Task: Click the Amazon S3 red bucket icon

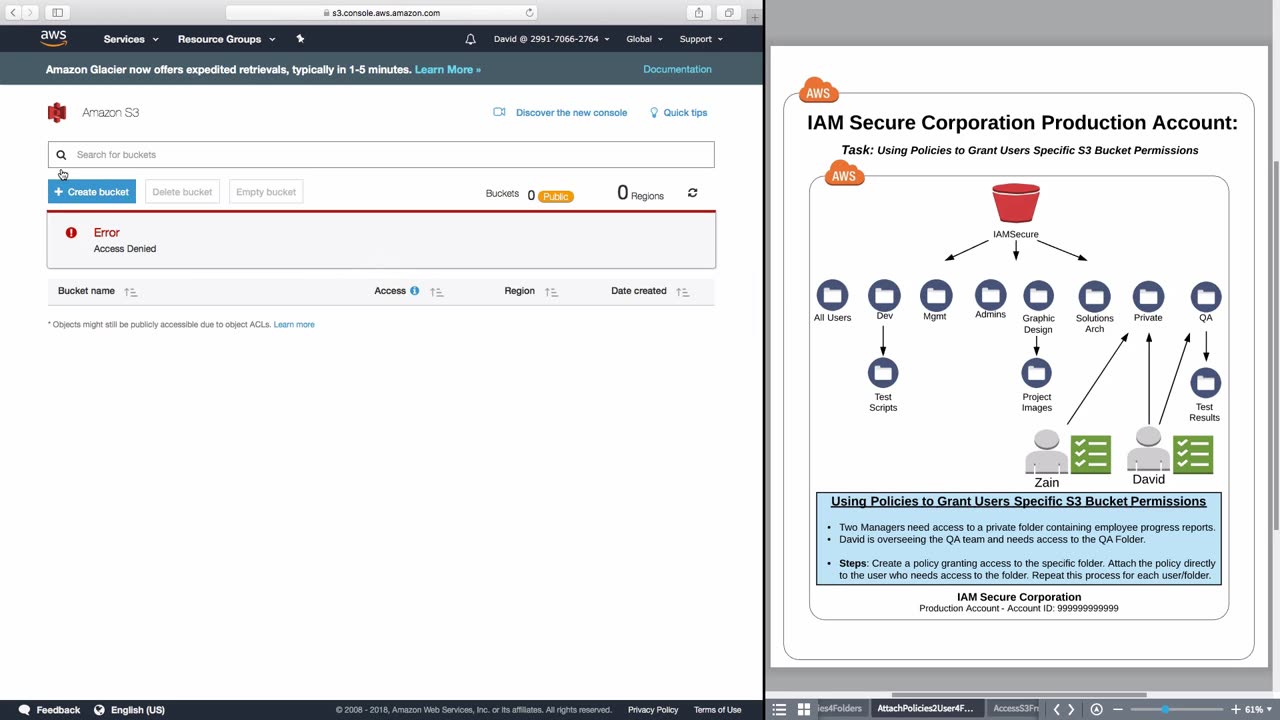Action: (x=57, y=112)
